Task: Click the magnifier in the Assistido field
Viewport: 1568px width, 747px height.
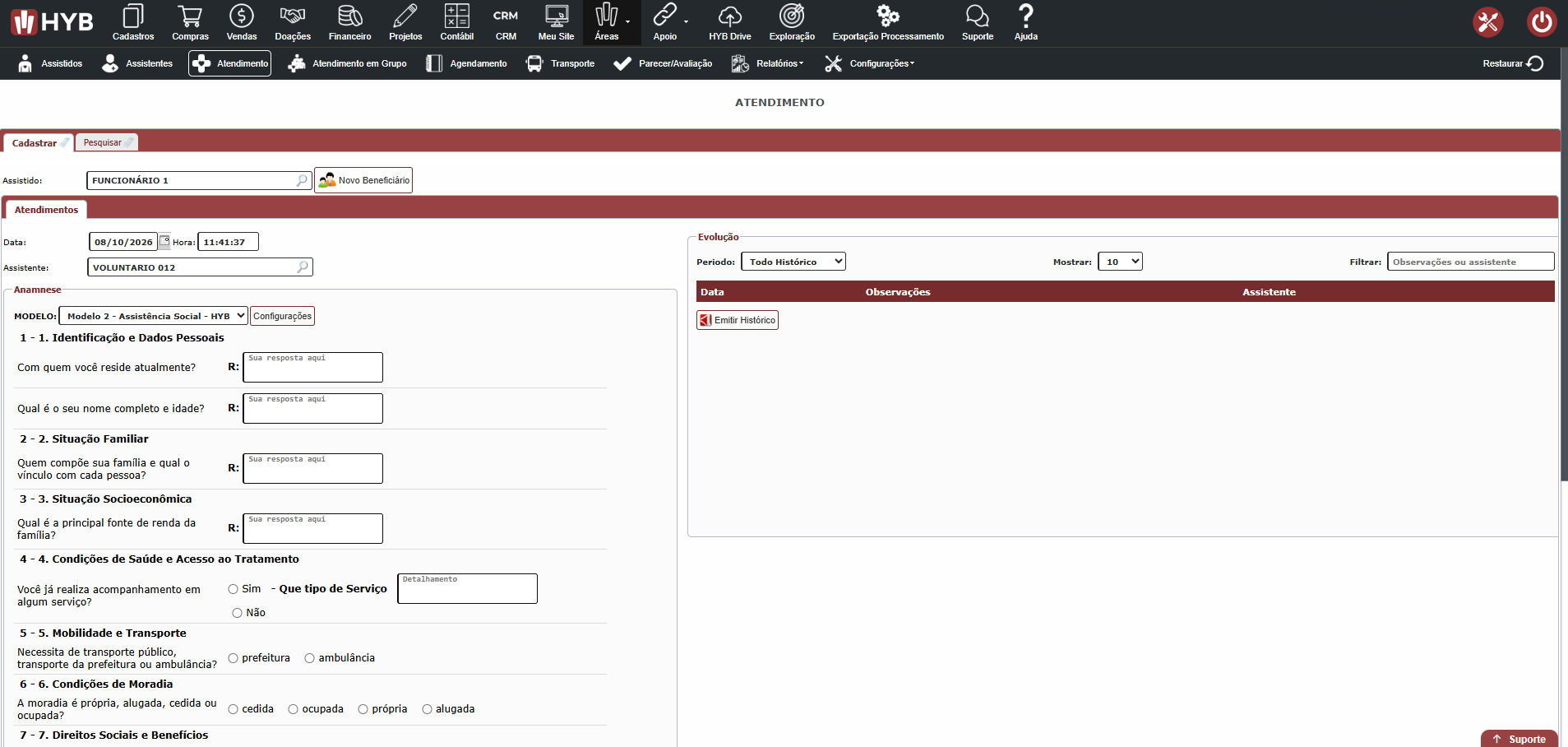Action: [x=302, y=180]
